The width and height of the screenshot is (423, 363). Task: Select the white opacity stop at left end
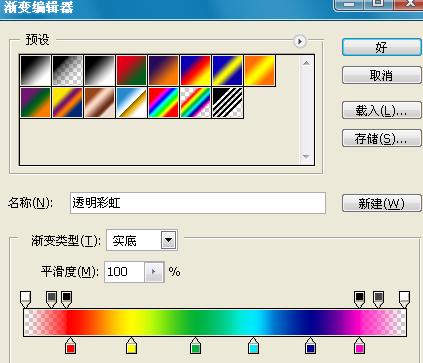[x=26, y=299]
